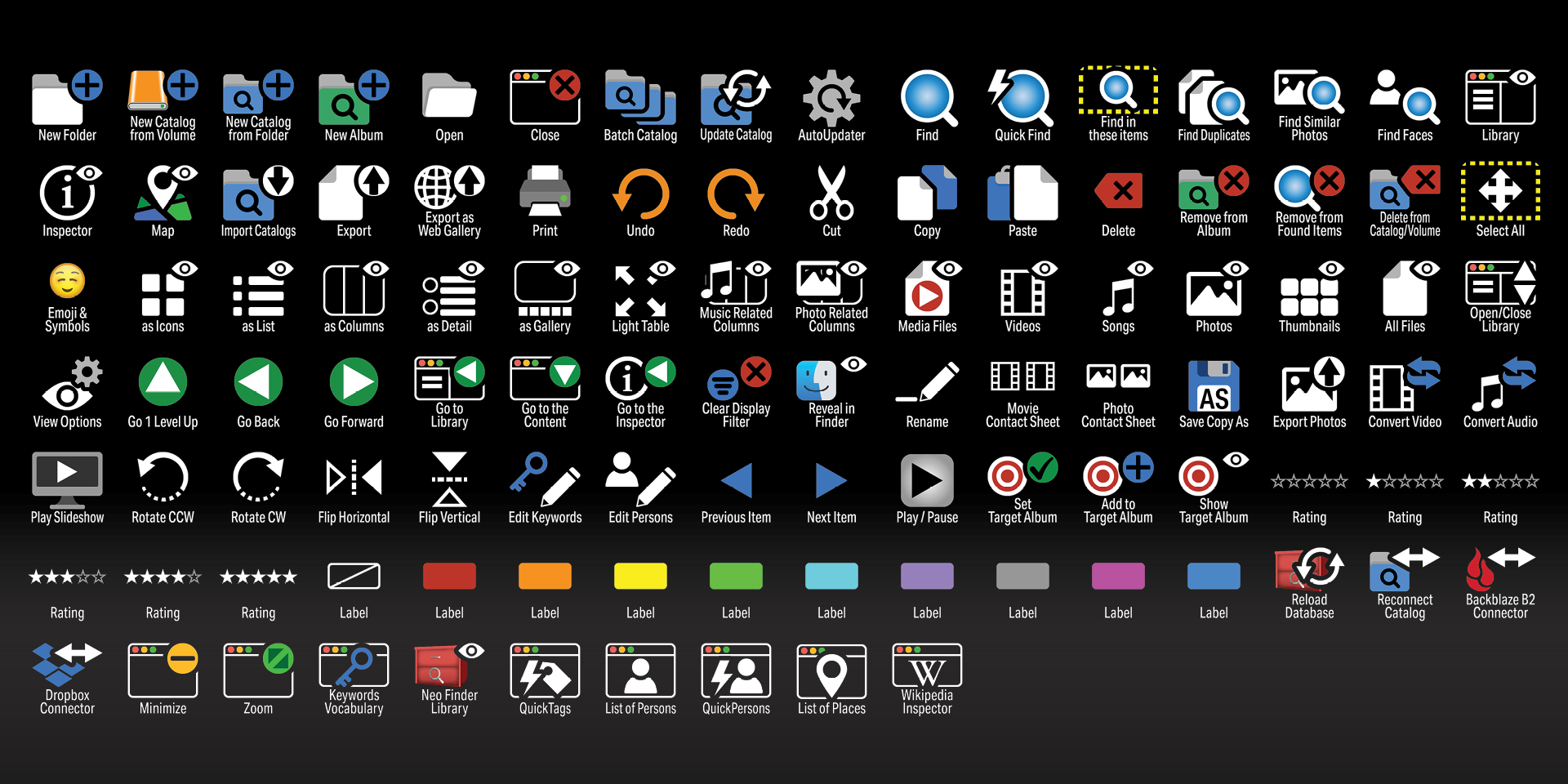Open the Wikipedia Inspector
This screenshot has width=1568, height=784.
click(x=927, y=665)
